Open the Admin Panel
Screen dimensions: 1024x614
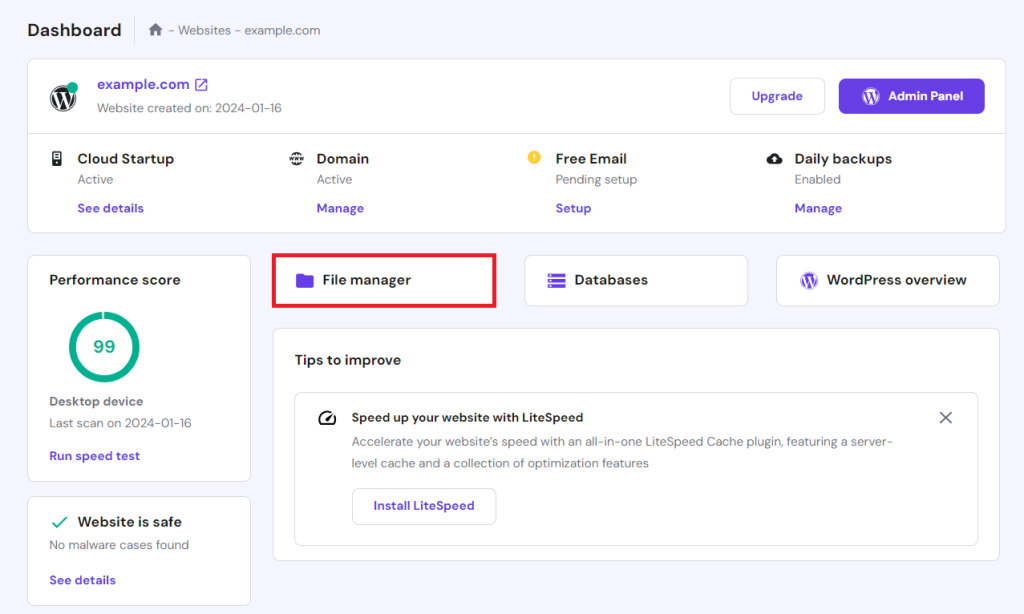point(911,96)
